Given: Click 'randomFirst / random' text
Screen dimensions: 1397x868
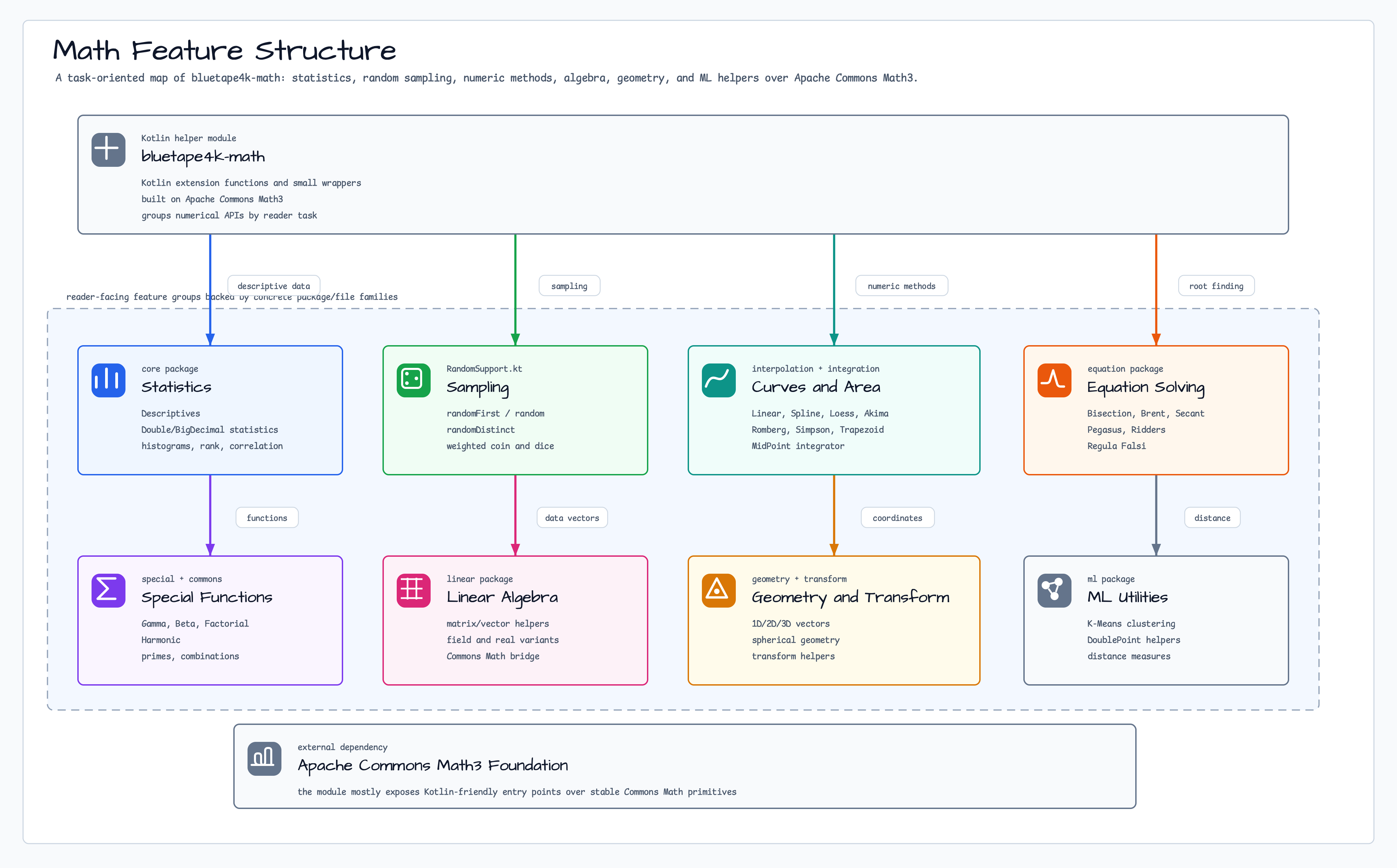Looking at the screenshot, I should [x=495, y=413].
